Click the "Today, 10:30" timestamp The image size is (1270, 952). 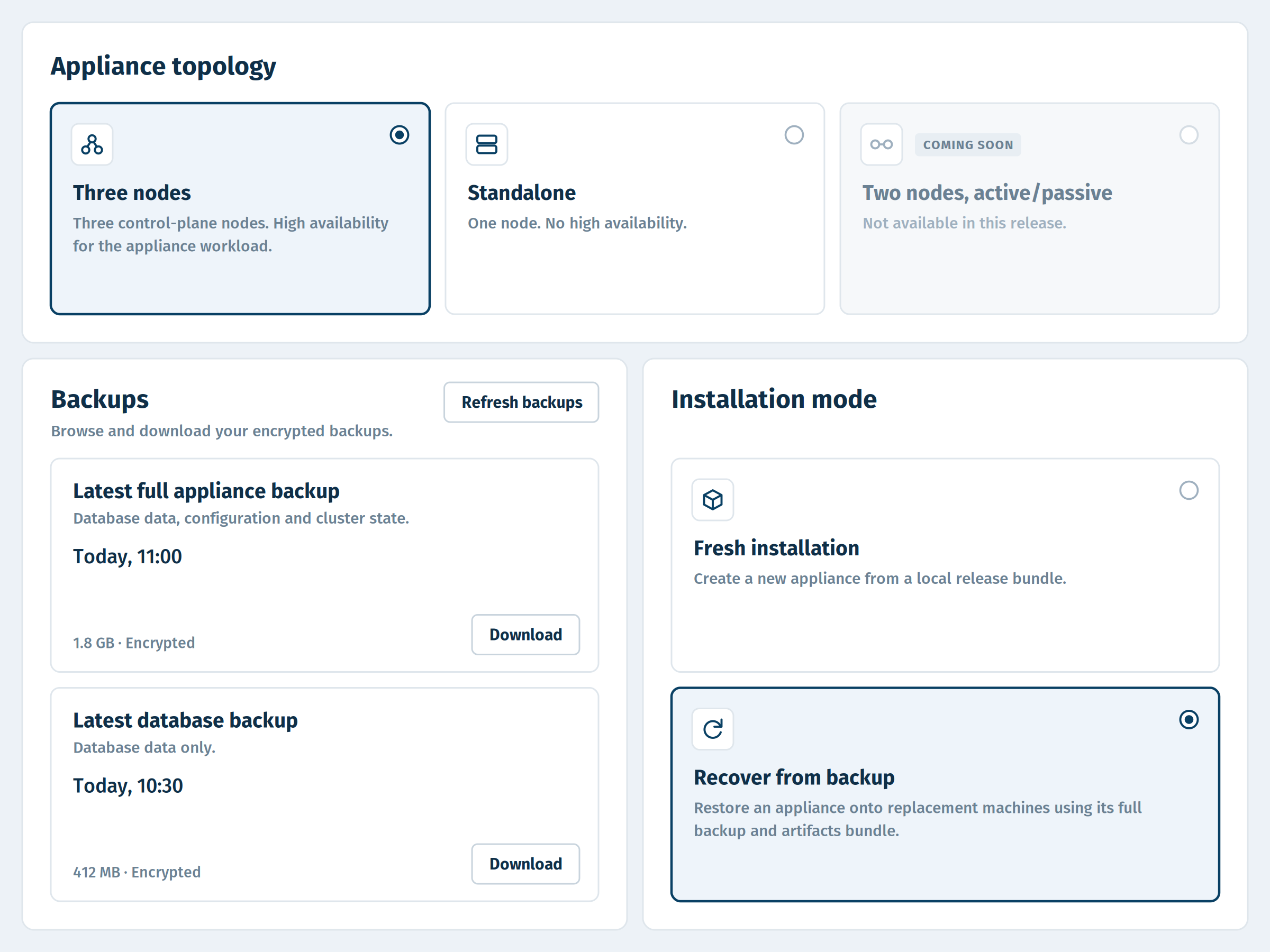(x=128, y=785)
